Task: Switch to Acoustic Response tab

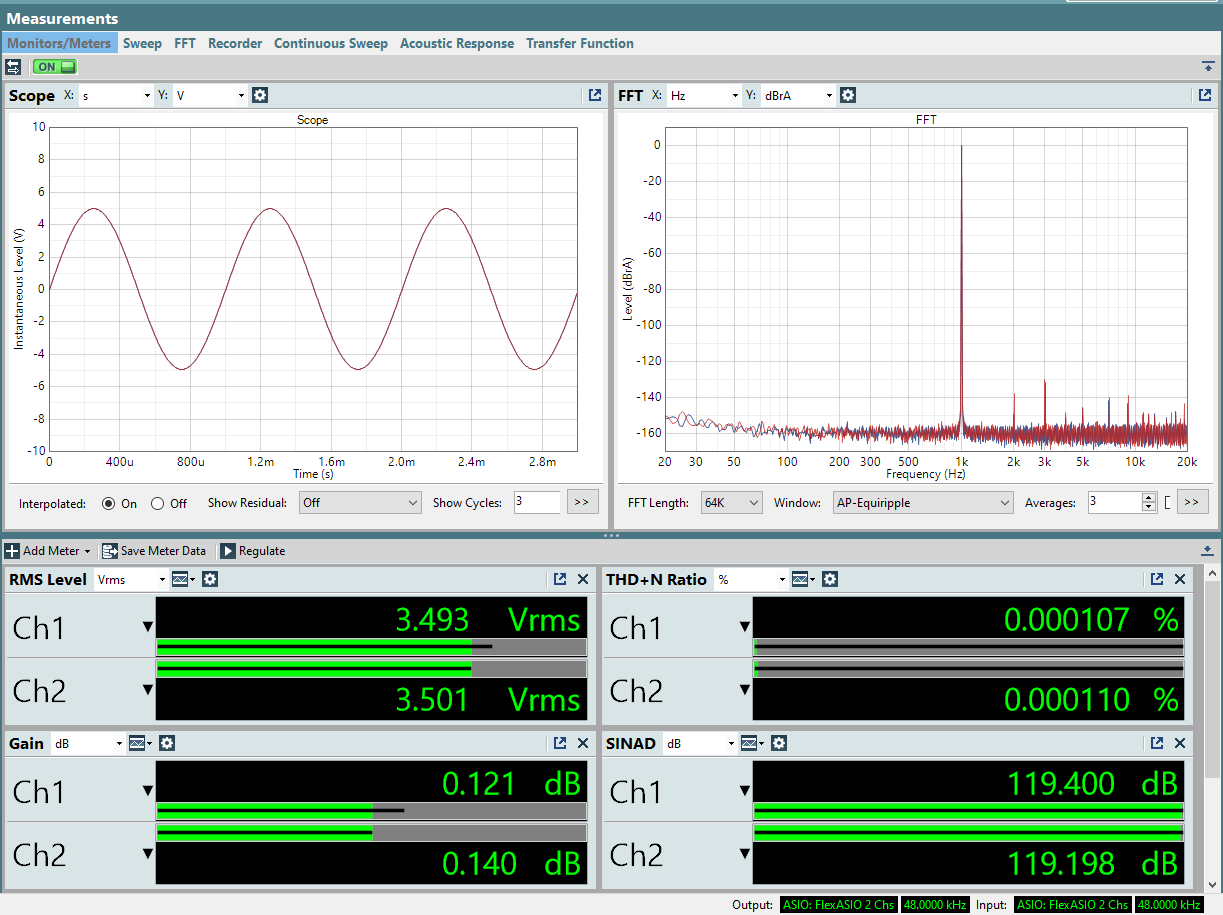Action: (457, 43)
